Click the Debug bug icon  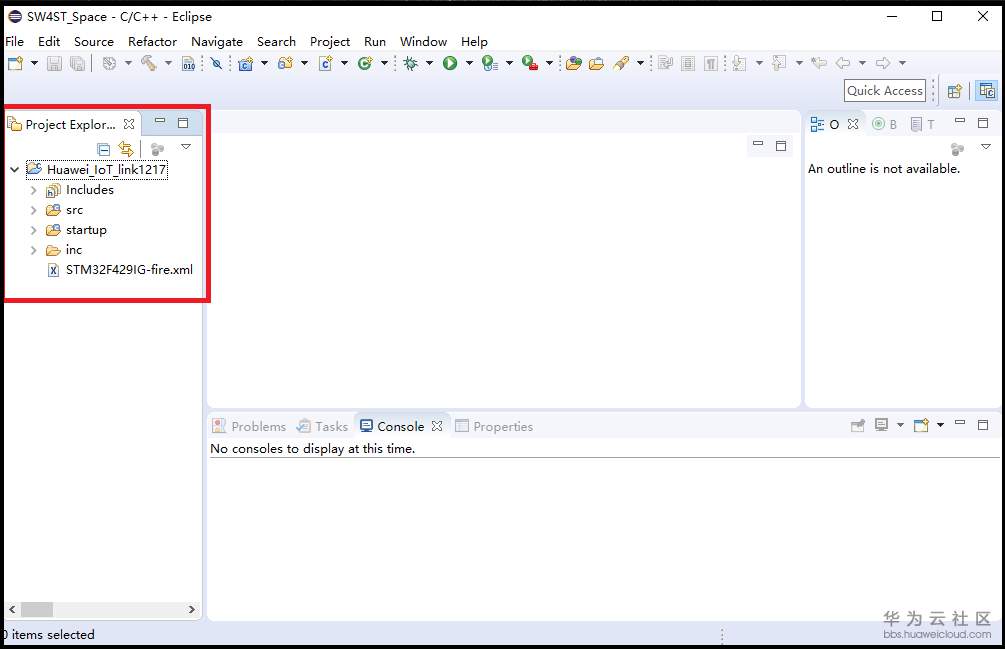tap(411, 63)
